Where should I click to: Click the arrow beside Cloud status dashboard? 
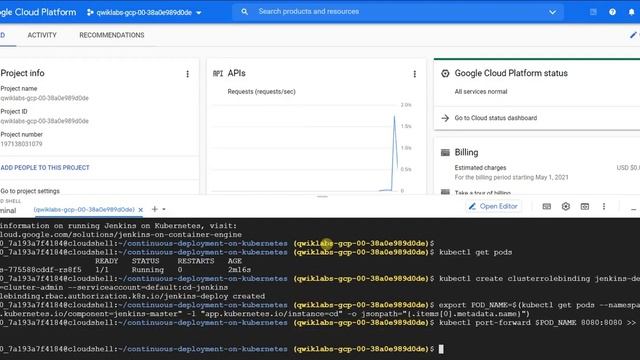pos(445,118)
